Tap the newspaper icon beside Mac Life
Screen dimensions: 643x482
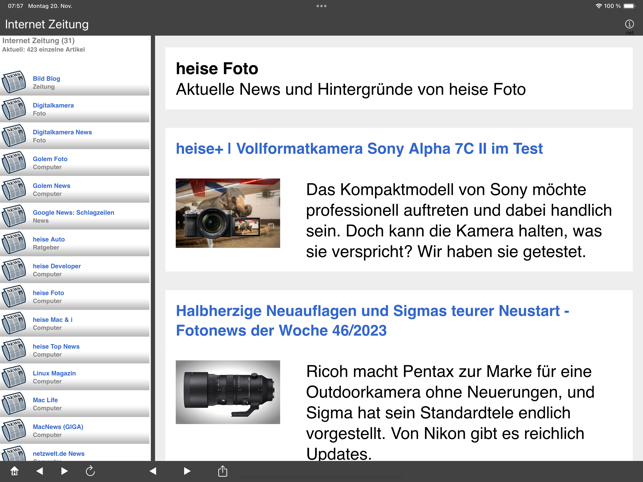[14, 404]
